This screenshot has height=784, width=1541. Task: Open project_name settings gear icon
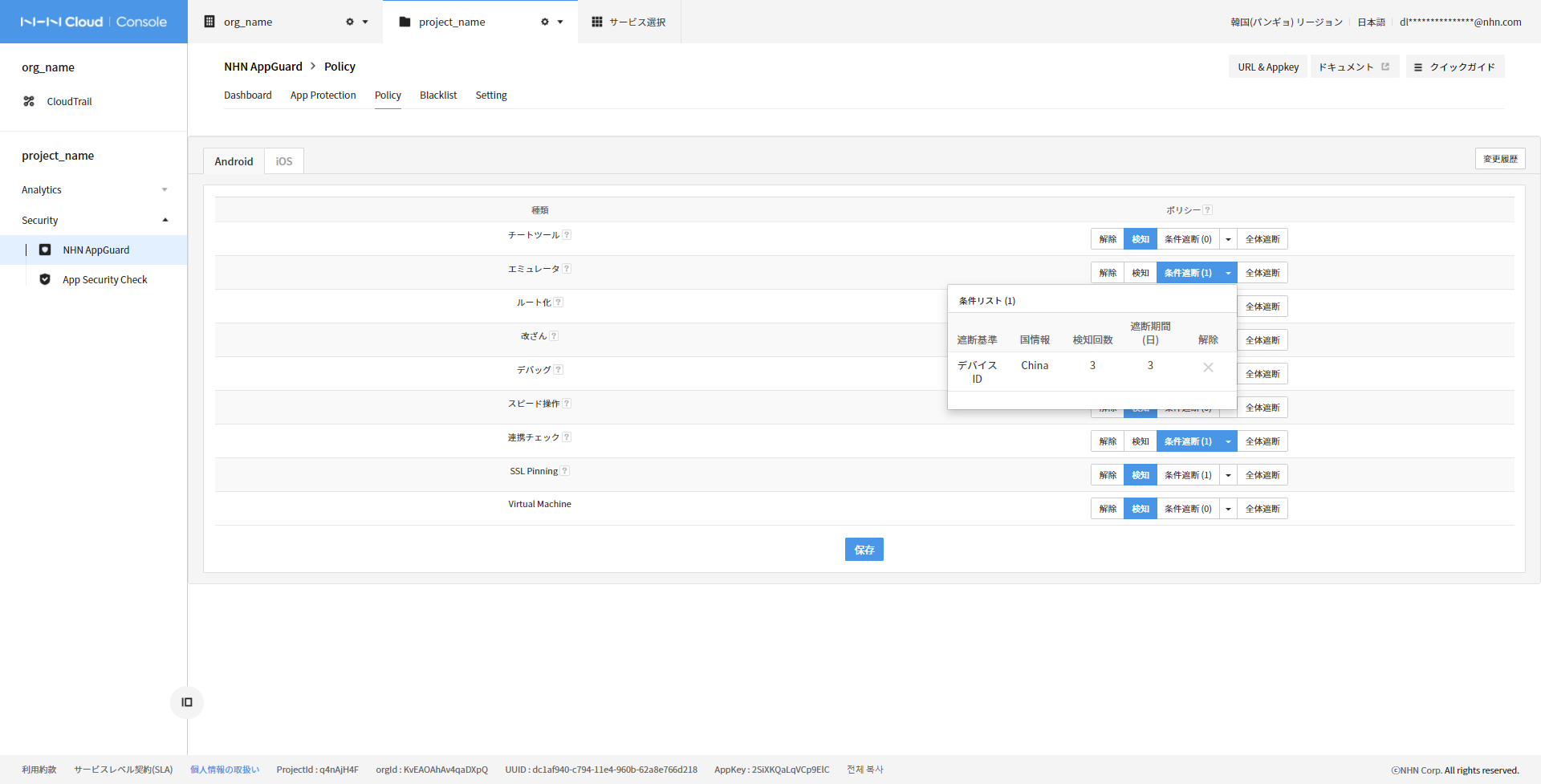click(545, 22)
